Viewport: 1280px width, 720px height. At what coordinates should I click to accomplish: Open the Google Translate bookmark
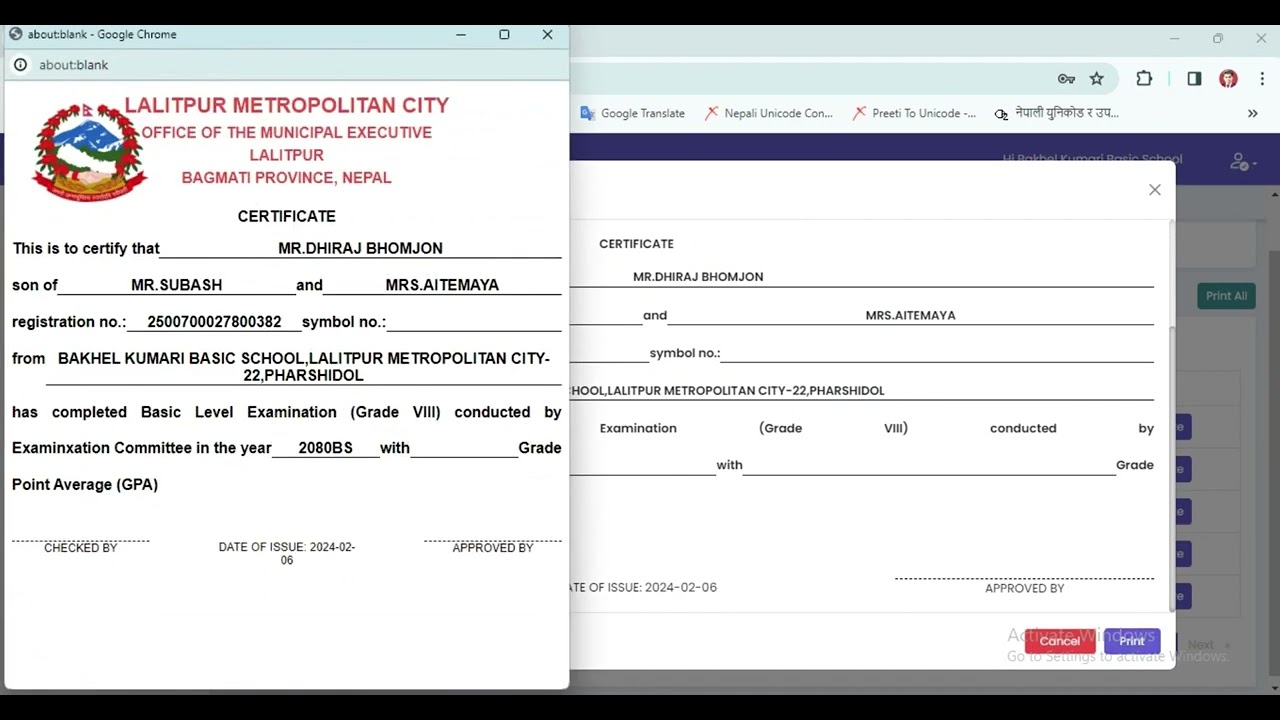pyautogui.click(x=633, y=114)
